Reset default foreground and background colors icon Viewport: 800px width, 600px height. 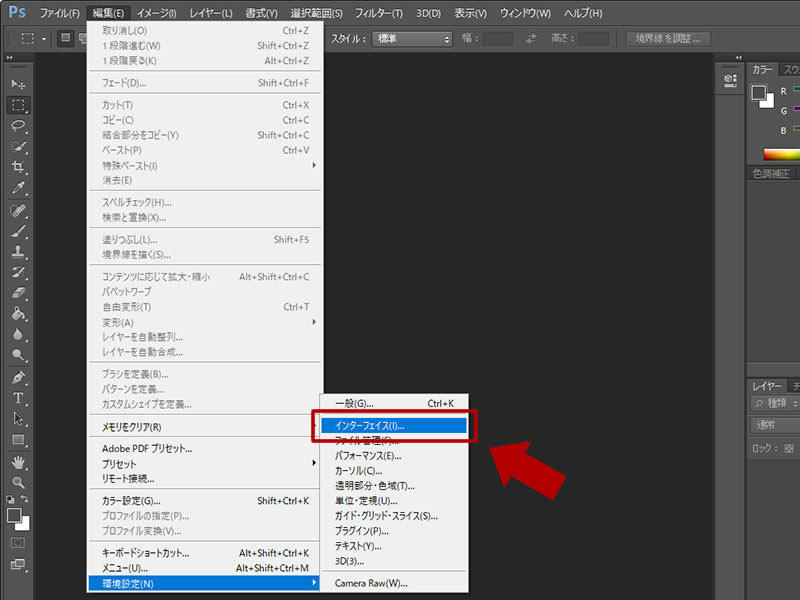coord(10,499)
